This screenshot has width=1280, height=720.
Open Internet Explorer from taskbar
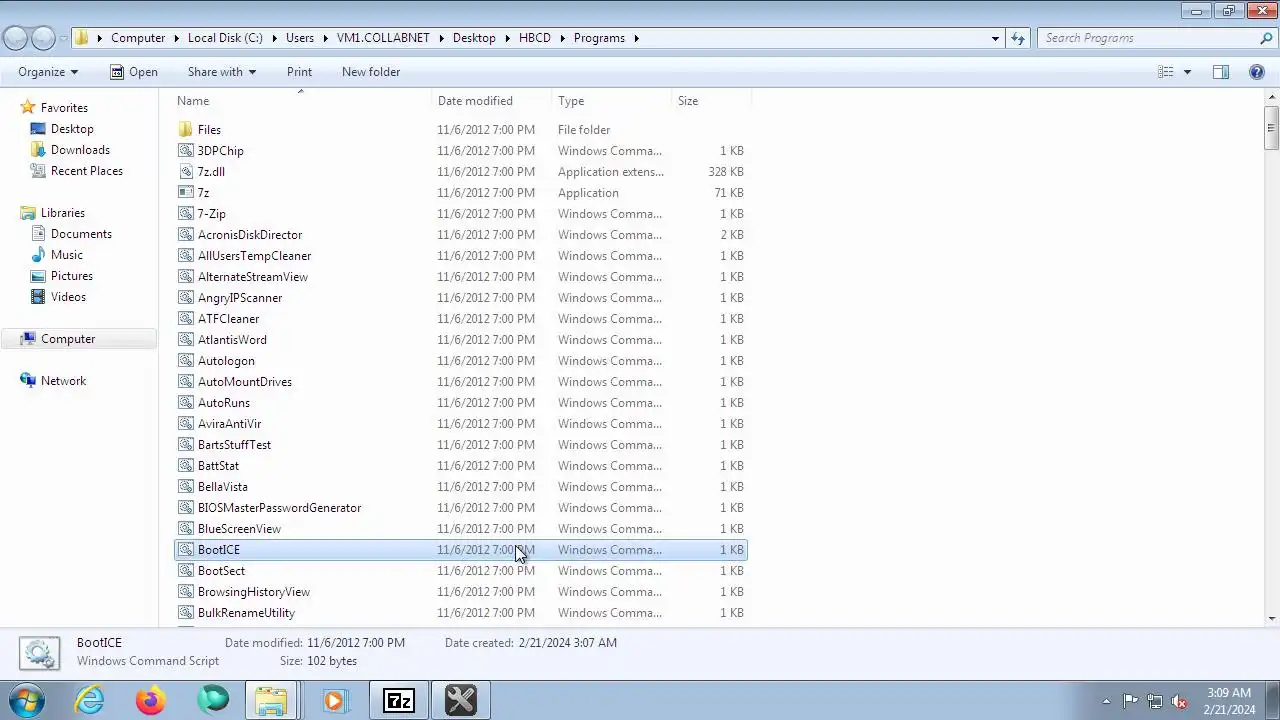(x=90, y=700)
